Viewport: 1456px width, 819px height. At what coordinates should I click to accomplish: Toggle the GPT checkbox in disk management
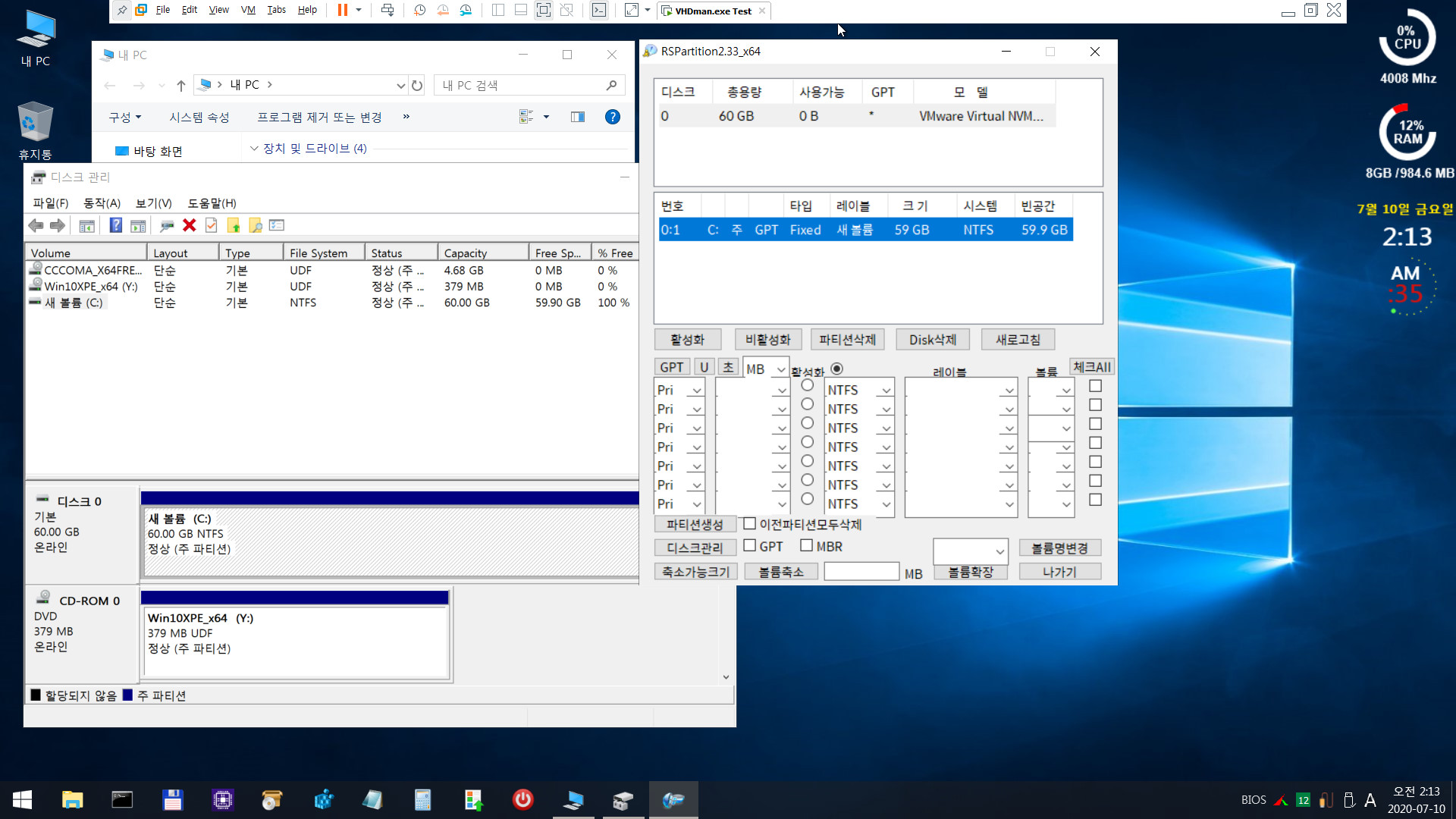click(x=749, y=545)
